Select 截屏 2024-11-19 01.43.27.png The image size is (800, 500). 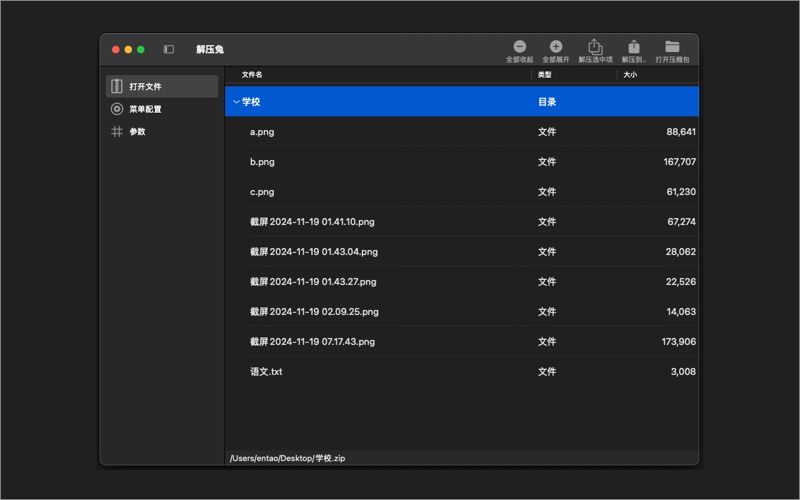point(313,282)
